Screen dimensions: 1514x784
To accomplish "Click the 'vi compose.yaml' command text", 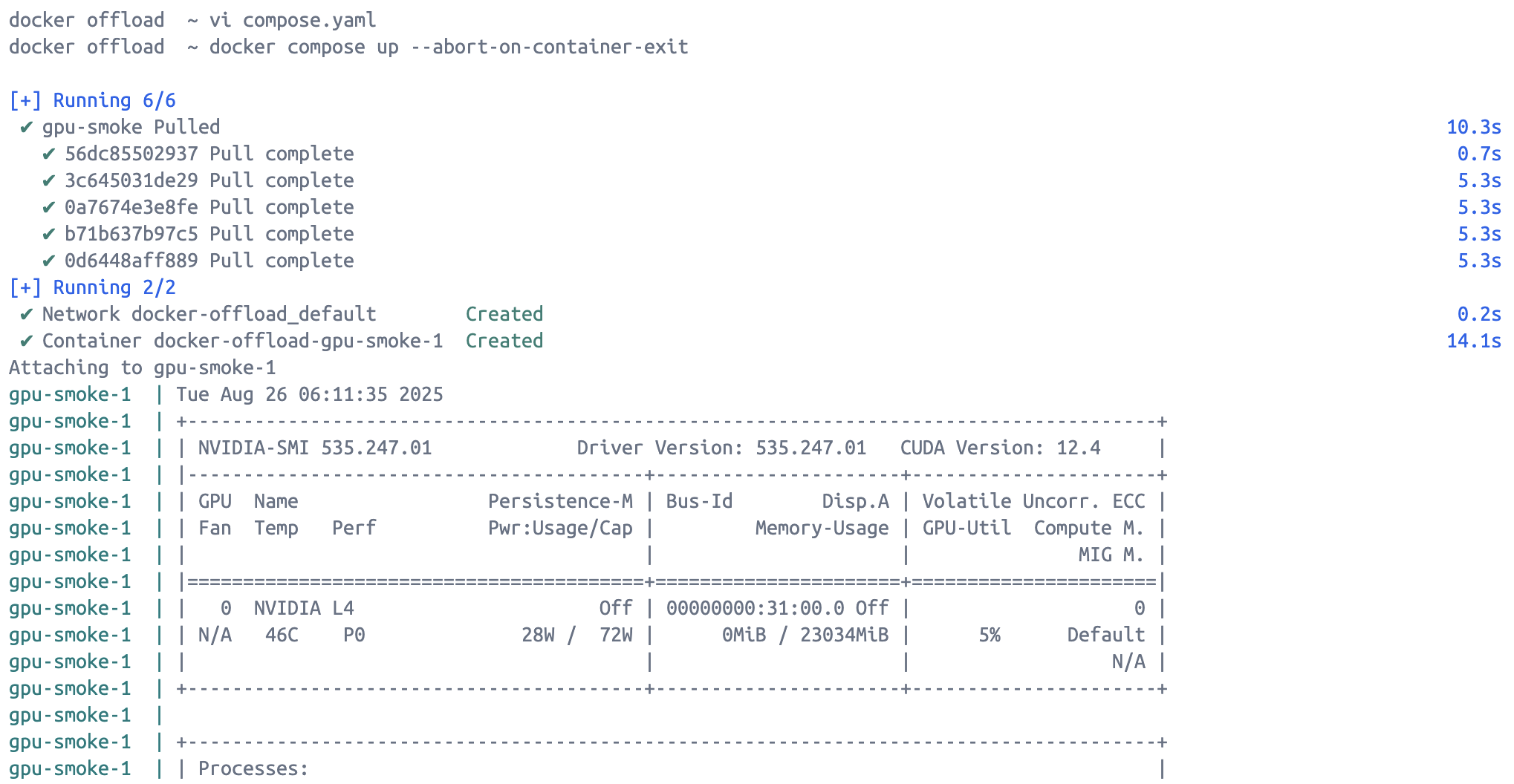I will [x=293, y=20].
